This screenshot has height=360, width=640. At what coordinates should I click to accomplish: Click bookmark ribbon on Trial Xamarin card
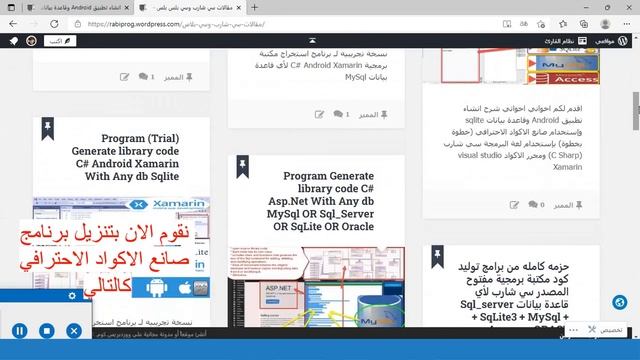(x=48, y=129)
